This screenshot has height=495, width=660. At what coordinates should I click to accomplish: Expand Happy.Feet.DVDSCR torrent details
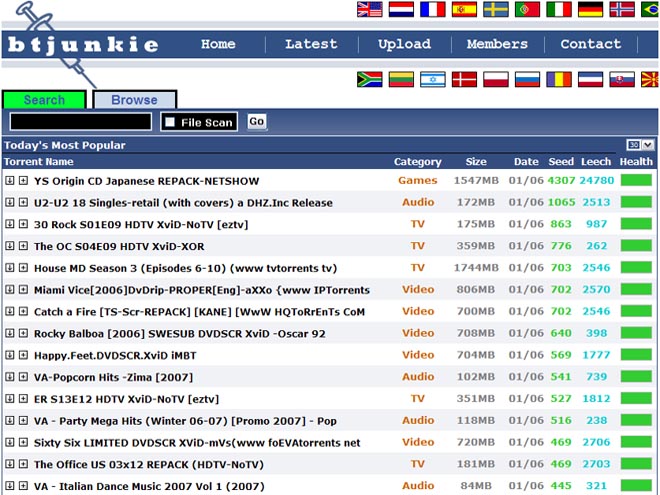[23, 355]
